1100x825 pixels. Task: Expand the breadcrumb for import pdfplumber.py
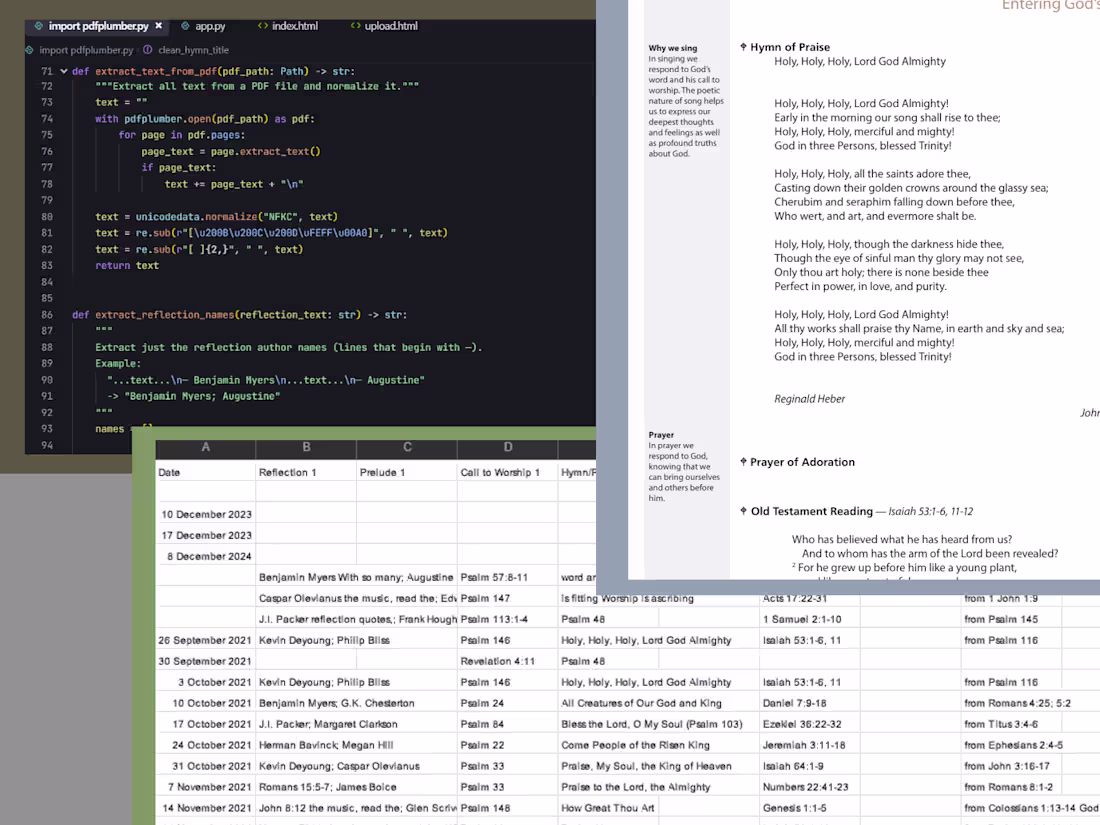85,48
